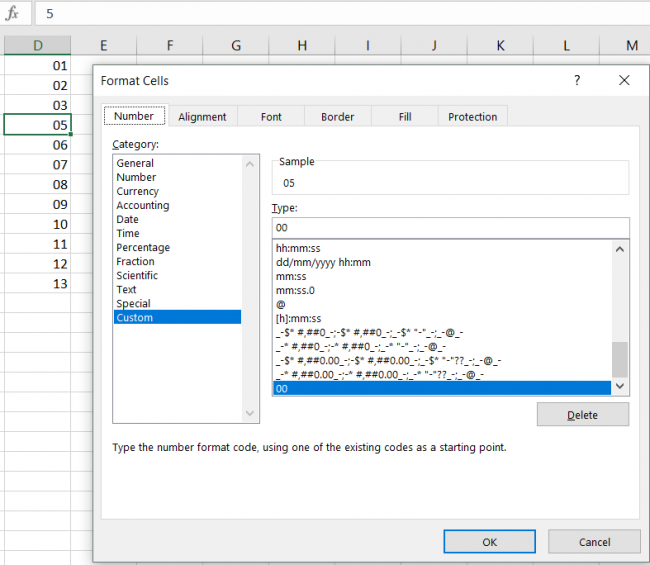650x565 pixels.
Task: Click the type list scrollbar thumb
Action: (x=620, y=359)
